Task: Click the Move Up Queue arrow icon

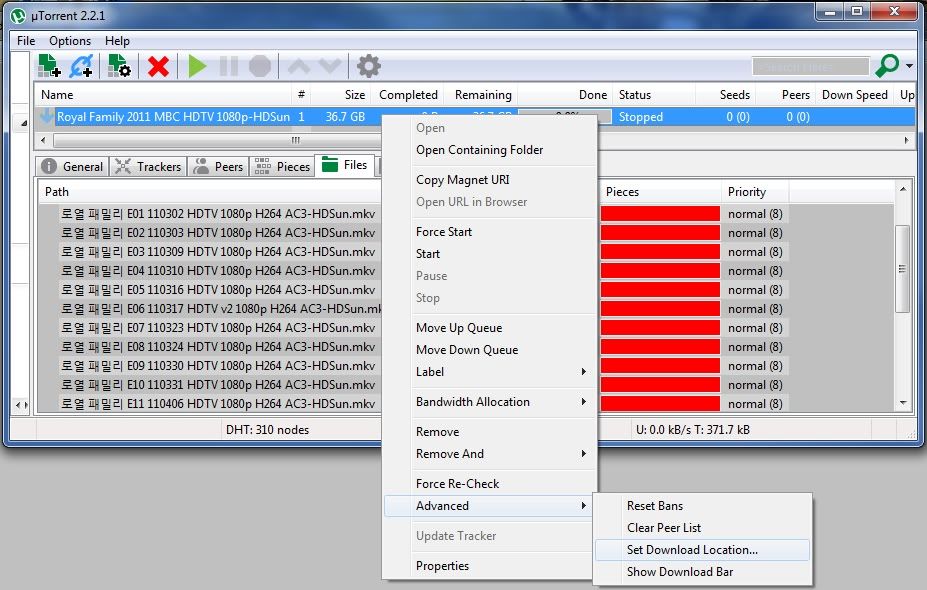Action: (x=299, y=66)
